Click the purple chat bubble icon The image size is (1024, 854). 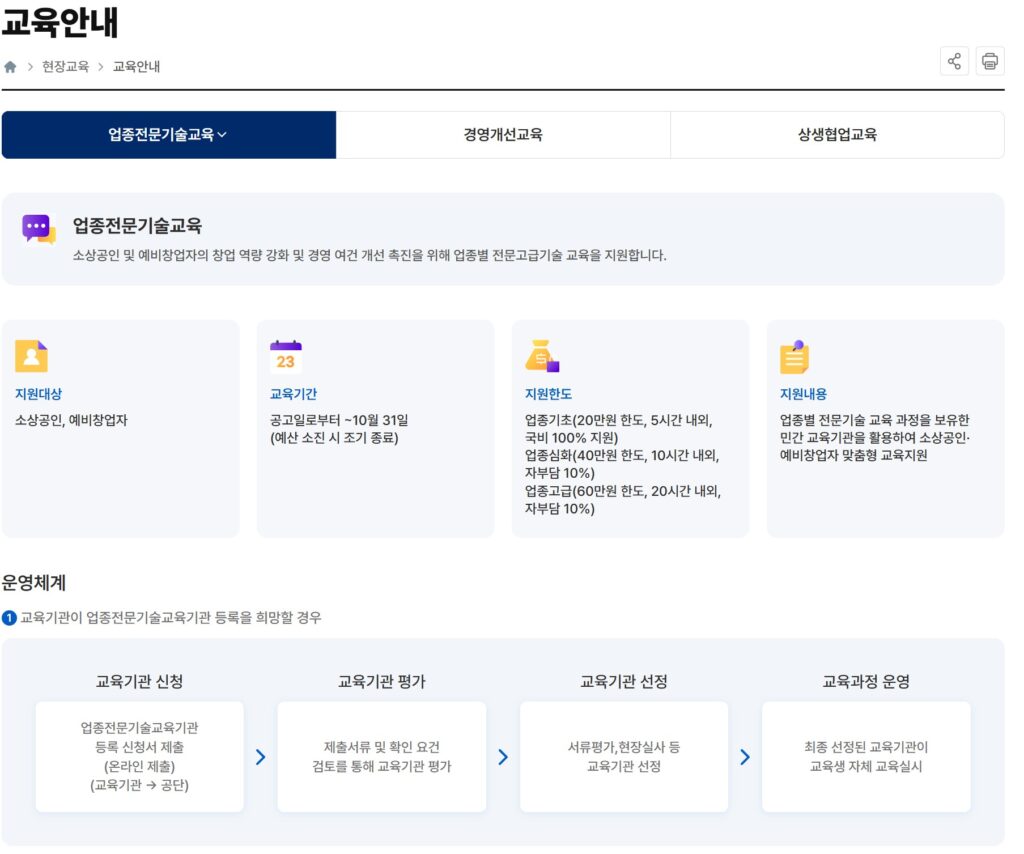point(39,229)
